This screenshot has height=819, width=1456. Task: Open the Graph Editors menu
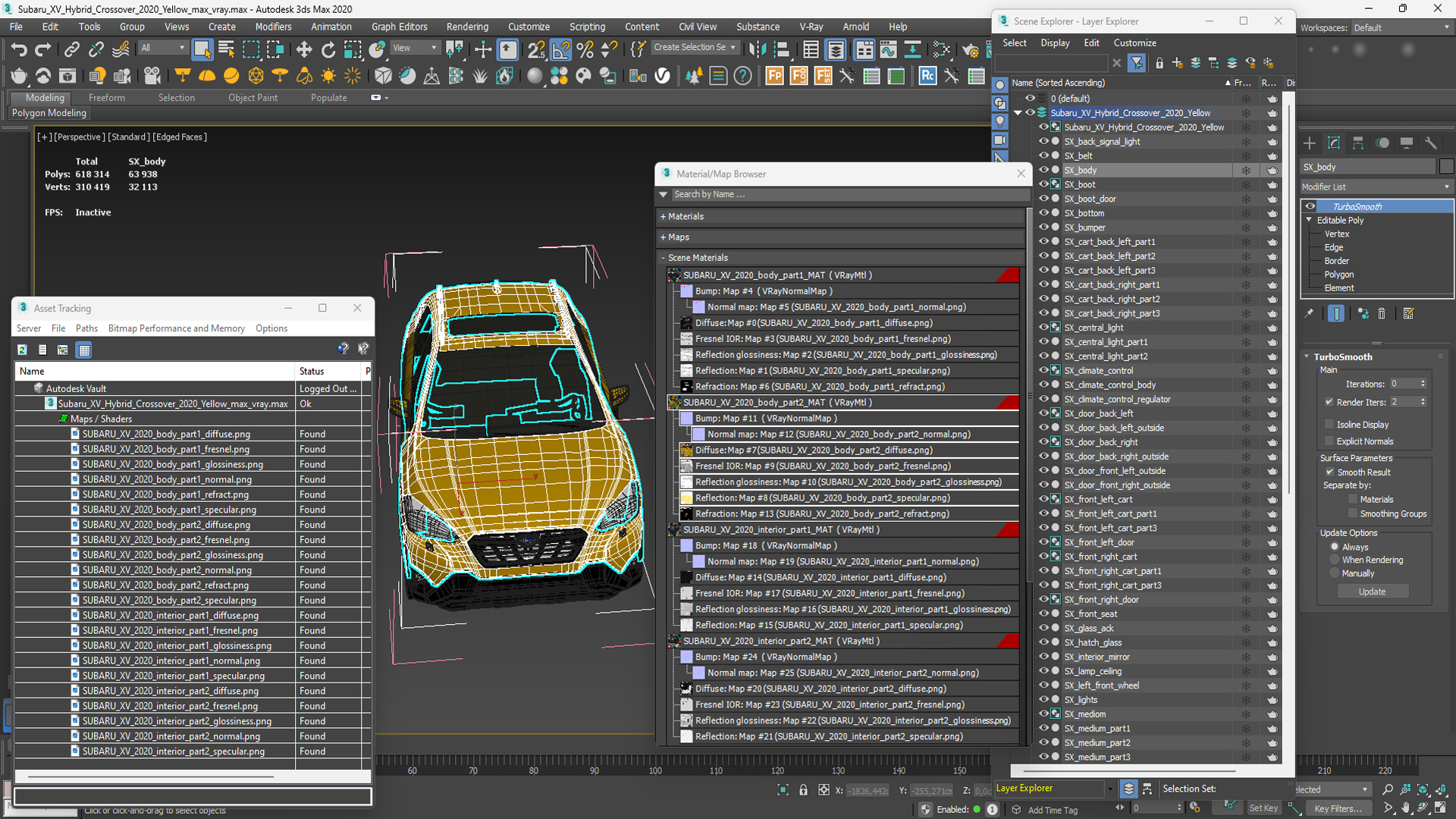point(399,27)
